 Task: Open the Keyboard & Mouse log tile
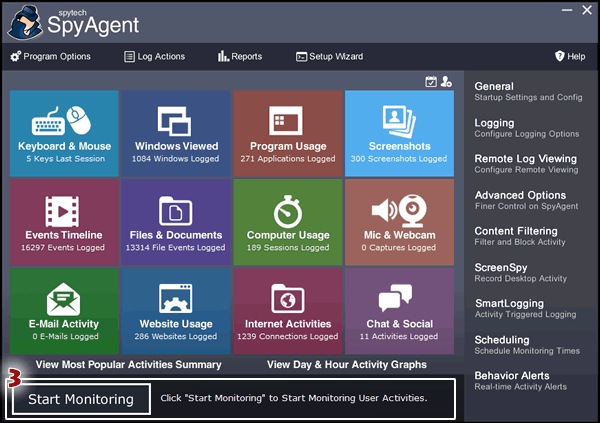pos(64,132)
